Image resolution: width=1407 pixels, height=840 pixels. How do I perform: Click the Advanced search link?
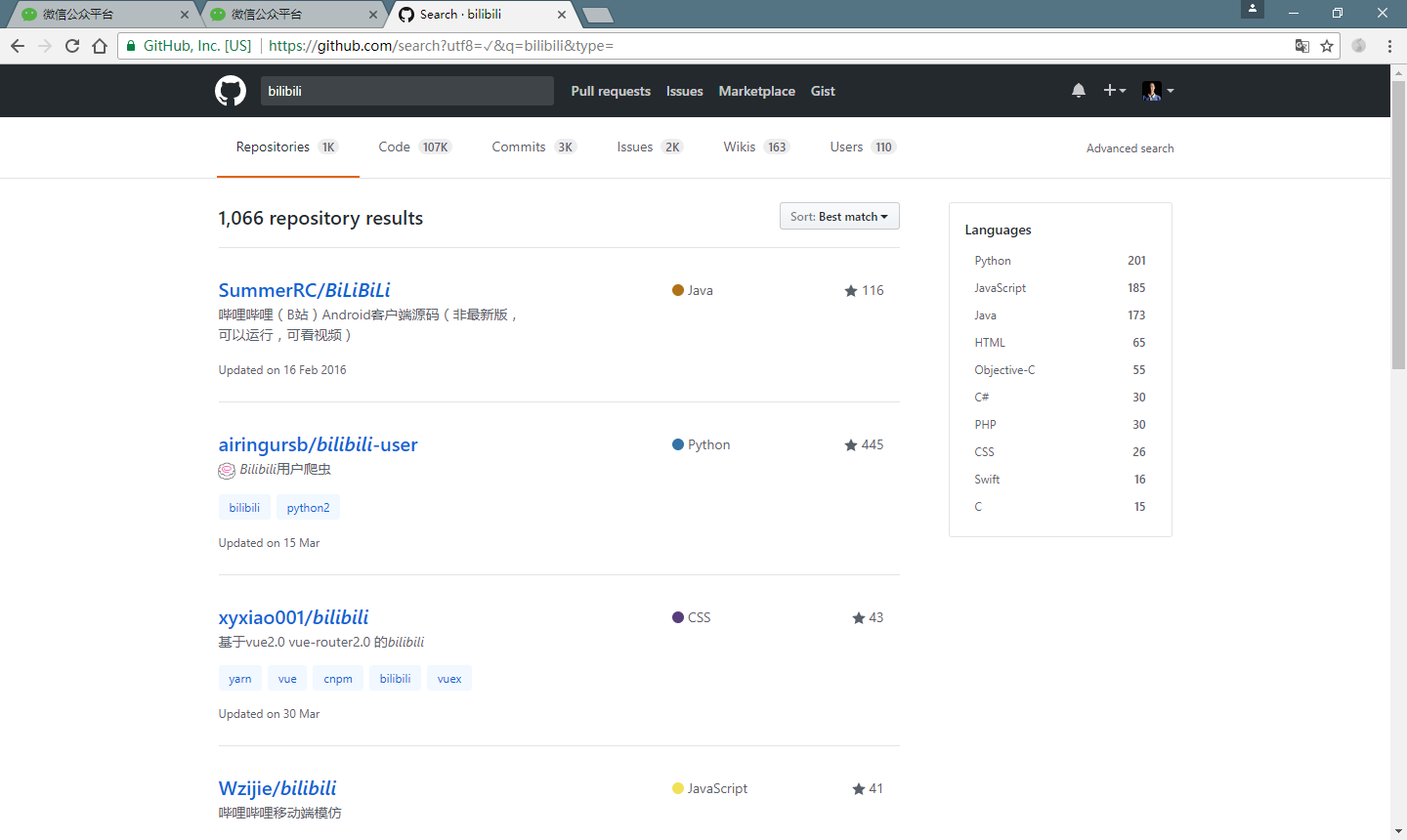[1130, 148]
